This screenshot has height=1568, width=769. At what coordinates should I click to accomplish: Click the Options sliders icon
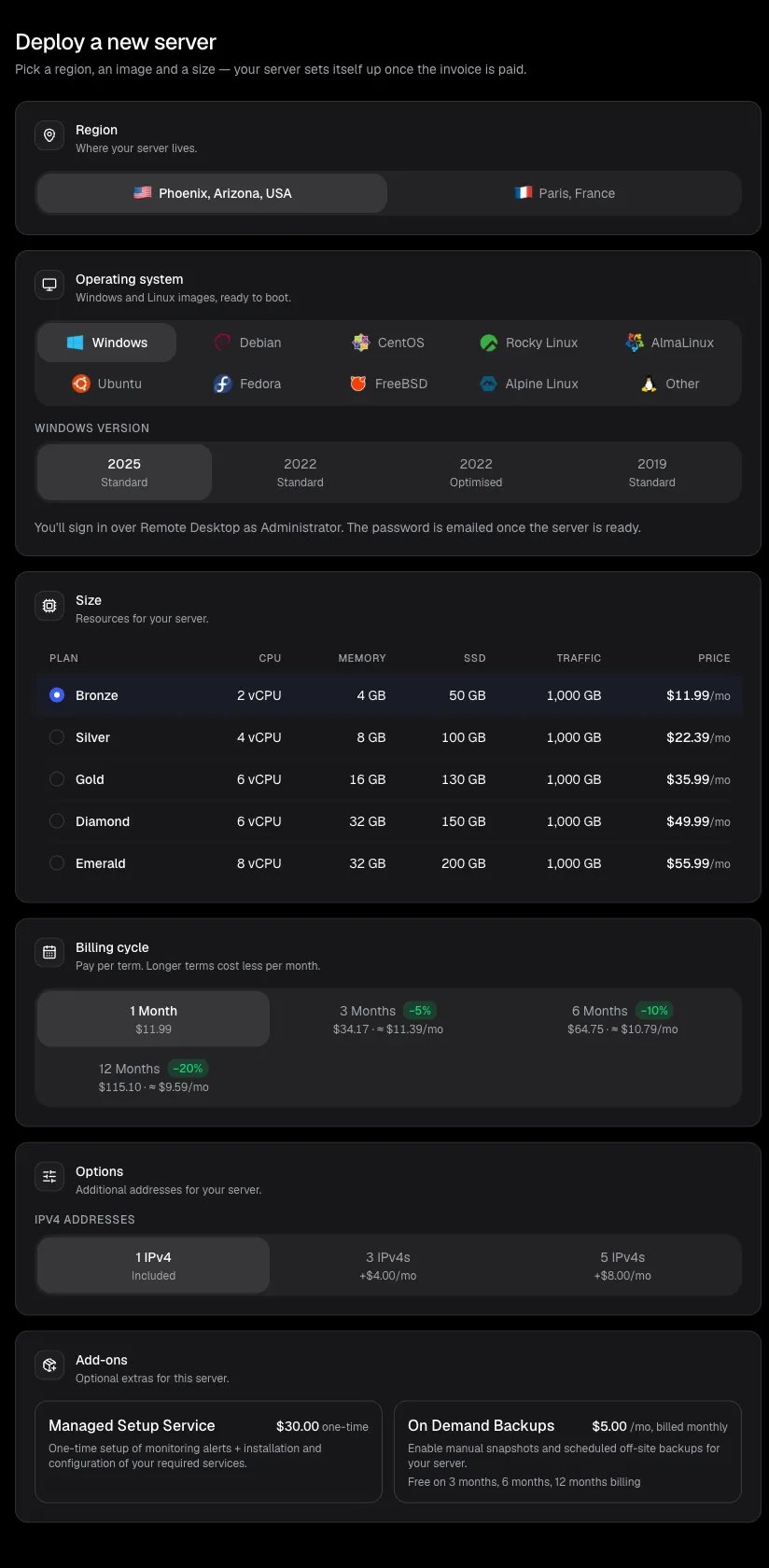pos(49,1177)
